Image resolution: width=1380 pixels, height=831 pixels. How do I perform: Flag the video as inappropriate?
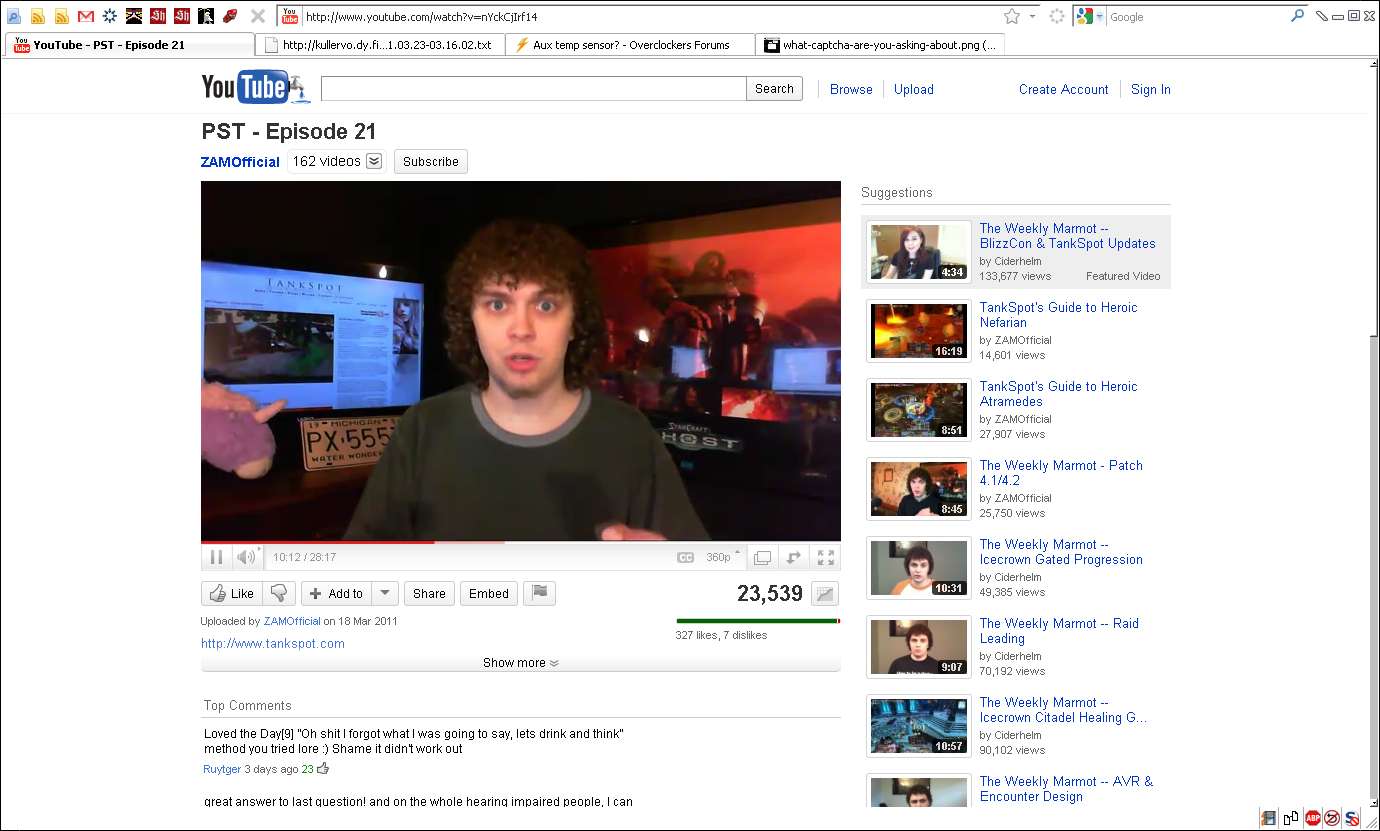(539, 593)
